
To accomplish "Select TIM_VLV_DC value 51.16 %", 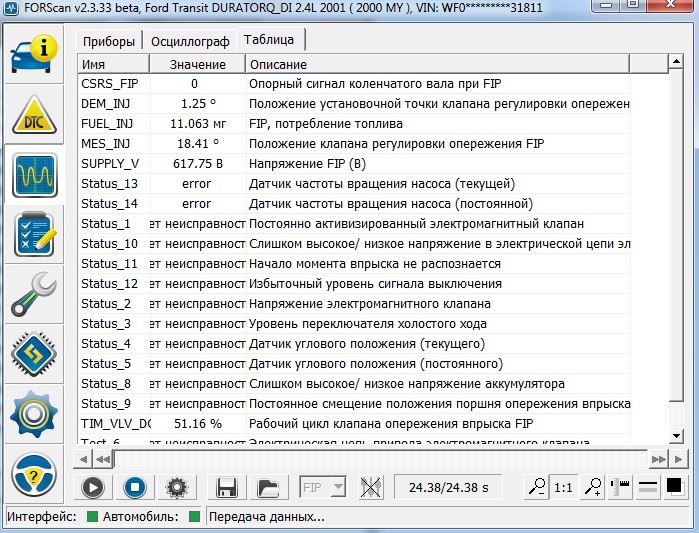I will (198, 424).
